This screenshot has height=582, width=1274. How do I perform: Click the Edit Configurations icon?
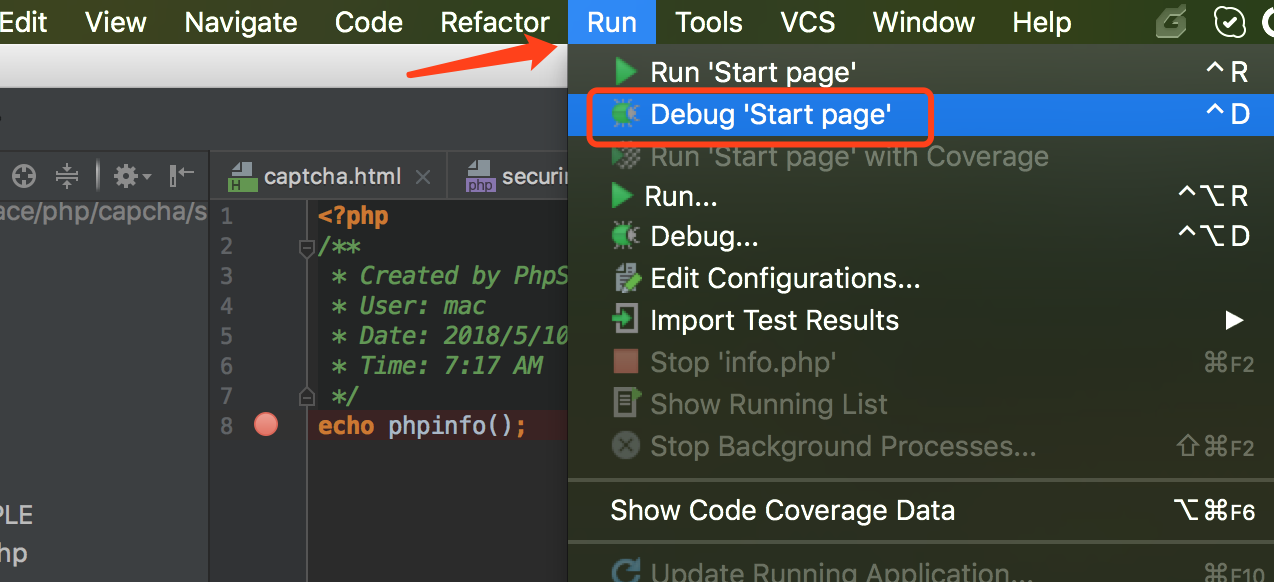[626, 278]
